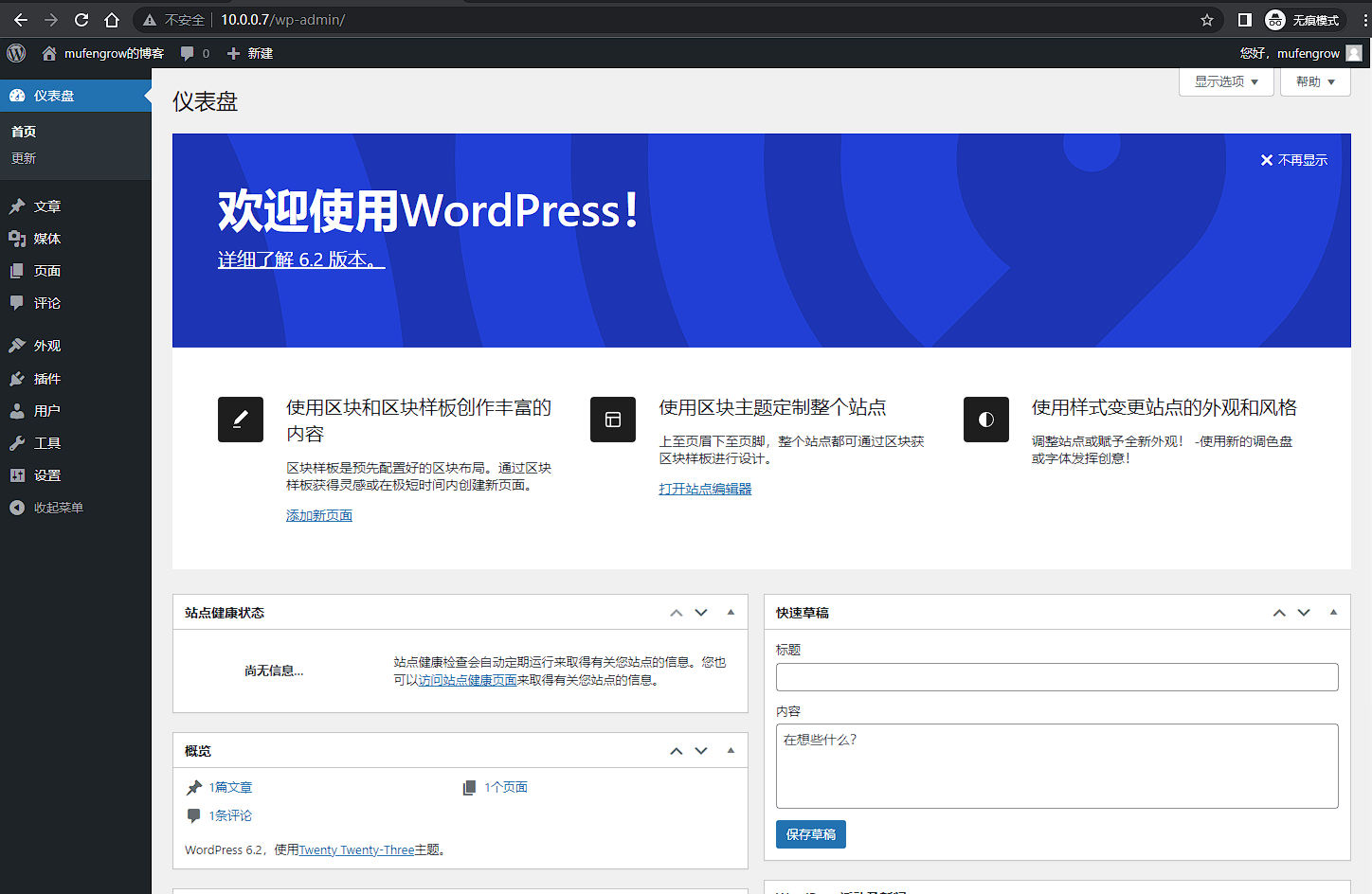Image resolution: width=1372 pixels, height=894 pixels.
Task: Click the 打开站点编辑器 link
Action: tap(705, 489)
